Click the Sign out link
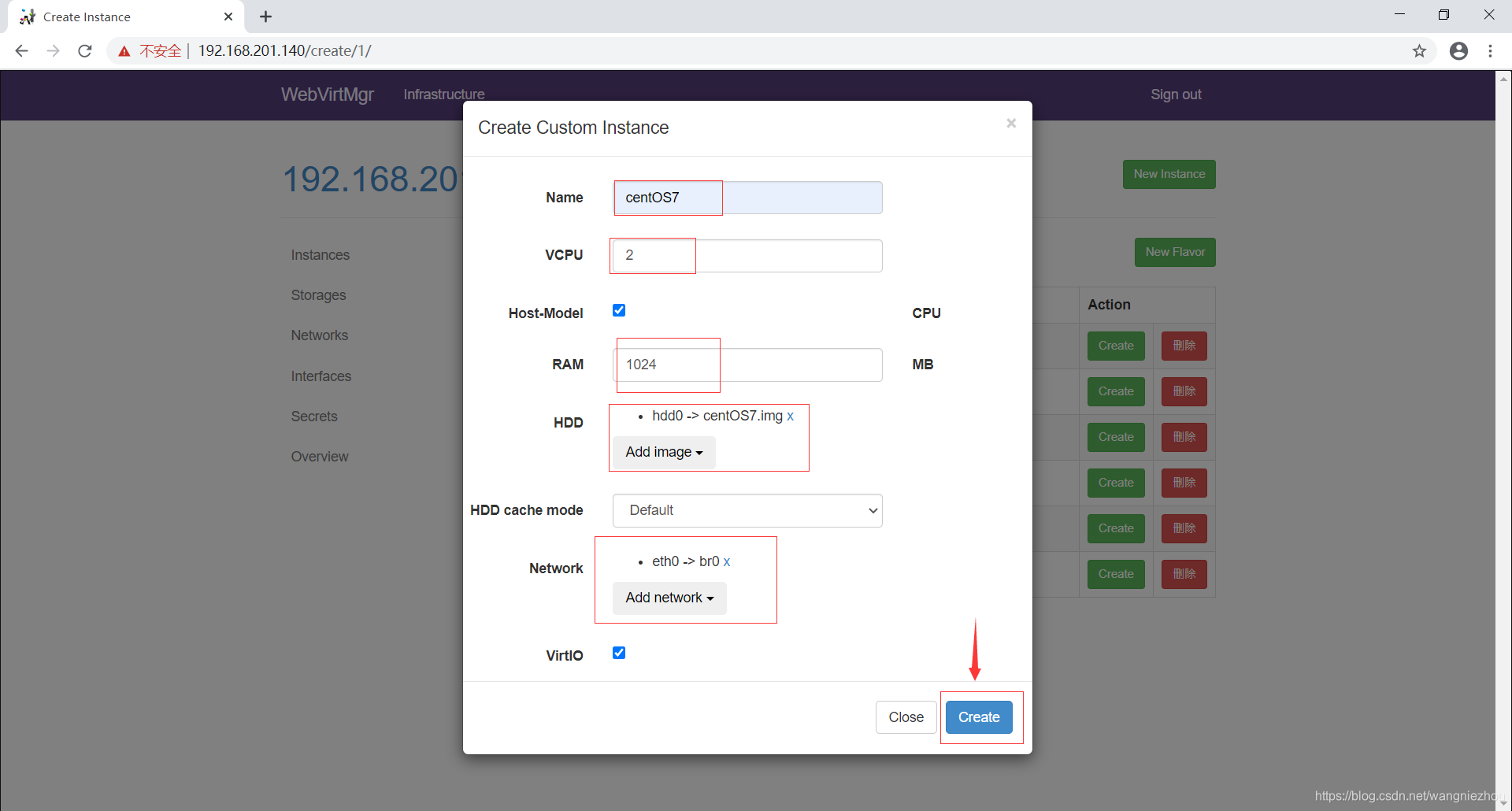Image resolution: width=1512 pixels, height=811 pixels. coord(1176,94)
